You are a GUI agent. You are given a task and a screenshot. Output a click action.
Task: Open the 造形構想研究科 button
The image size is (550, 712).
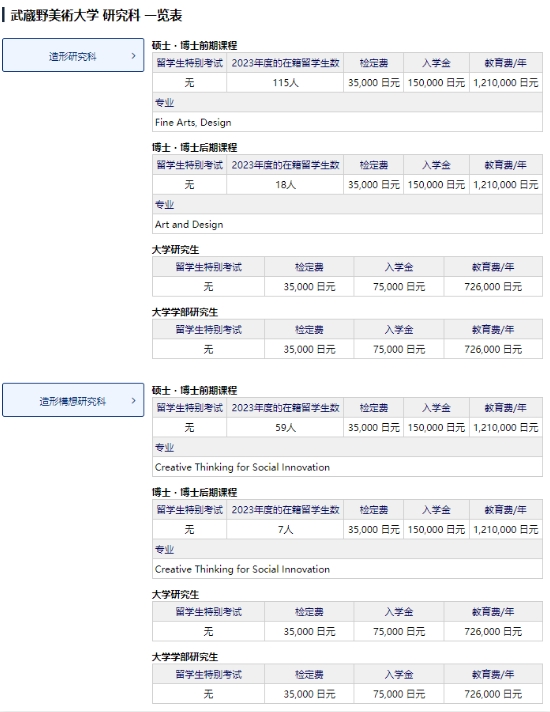coord(73,400)
